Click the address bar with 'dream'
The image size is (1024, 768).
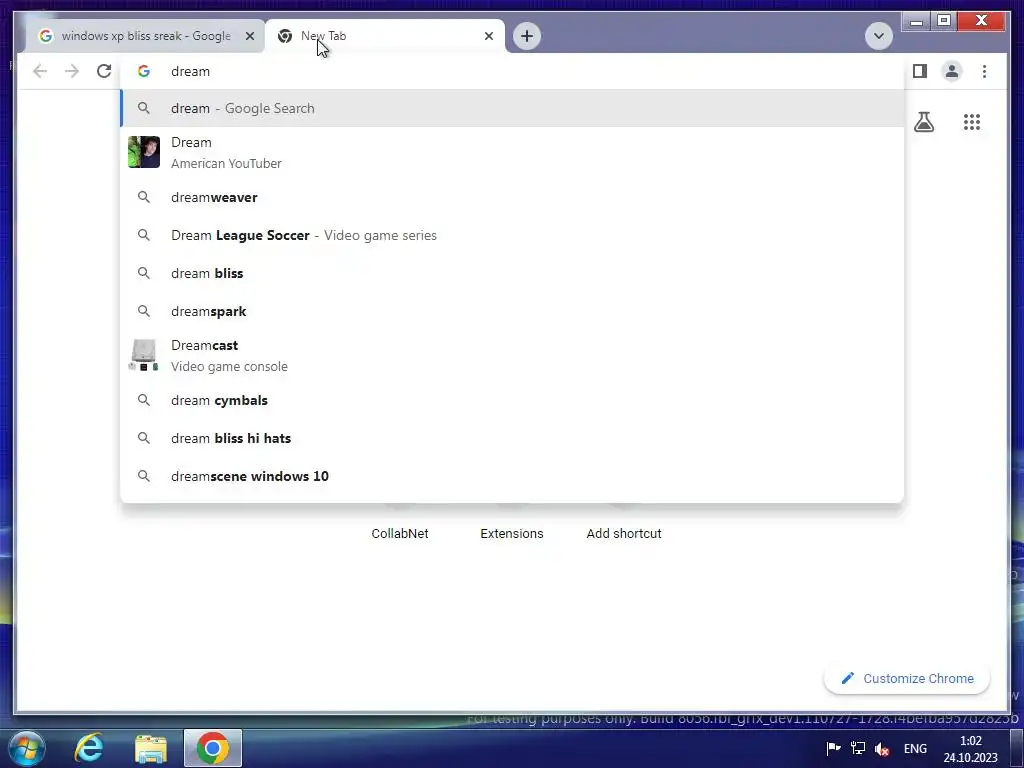(x=512, y=71)
